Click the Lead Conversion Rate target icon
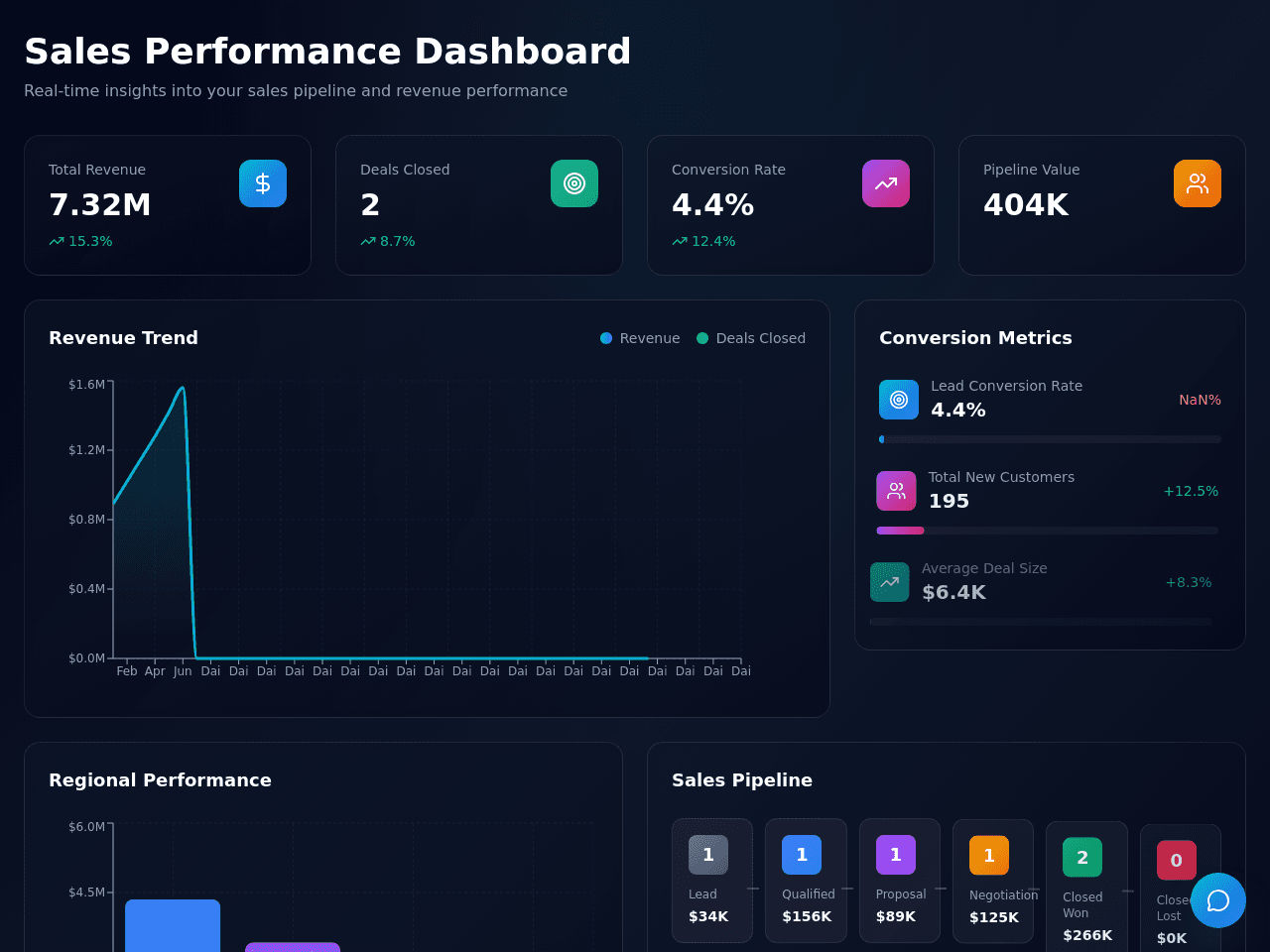Screen dimensions: 1270x952 (899, 400)
